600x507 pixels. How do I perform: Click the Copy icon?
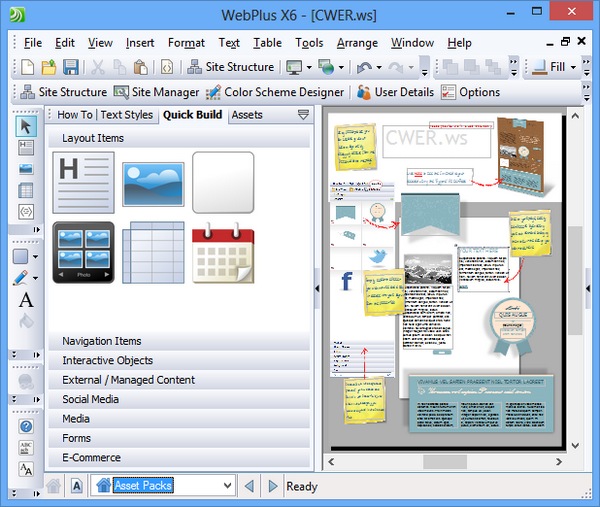119,67
